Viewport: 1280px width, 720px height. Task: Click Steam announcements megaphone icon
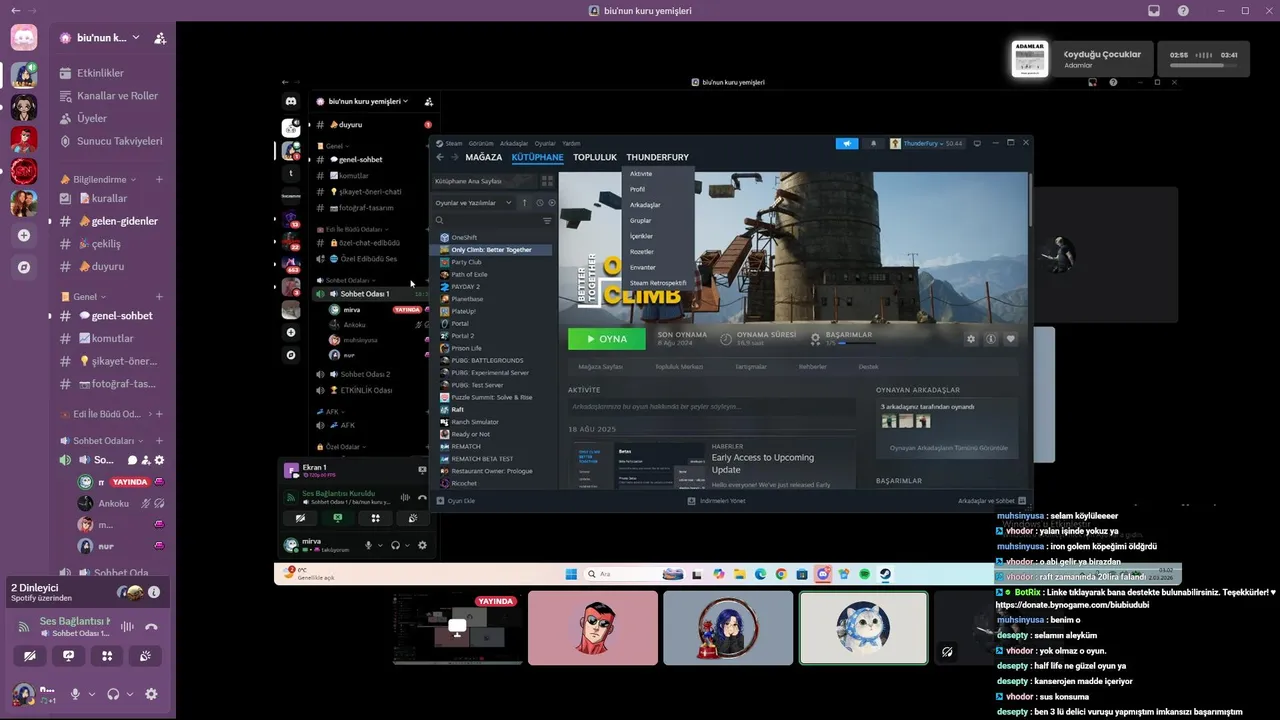pyautogui.click(x=847, y=143)
